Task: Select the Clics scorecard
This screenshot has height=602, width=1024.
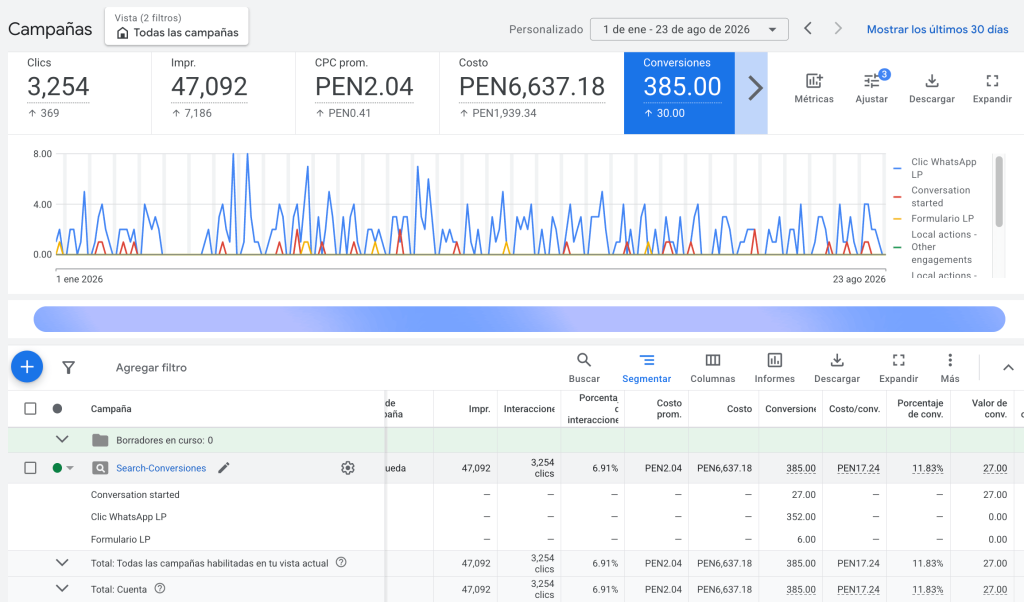Action: (x=80, y=93)
